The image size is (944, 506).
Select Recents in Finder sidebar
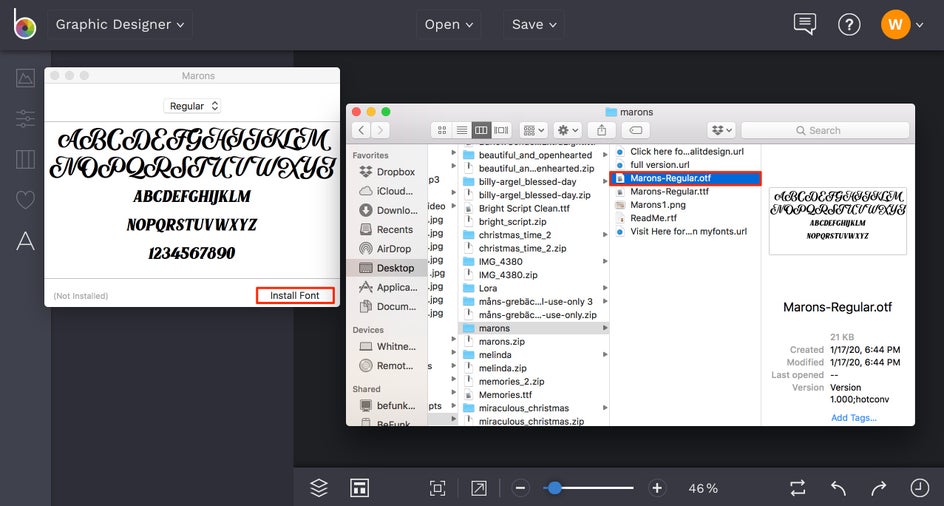coord(387,230)
